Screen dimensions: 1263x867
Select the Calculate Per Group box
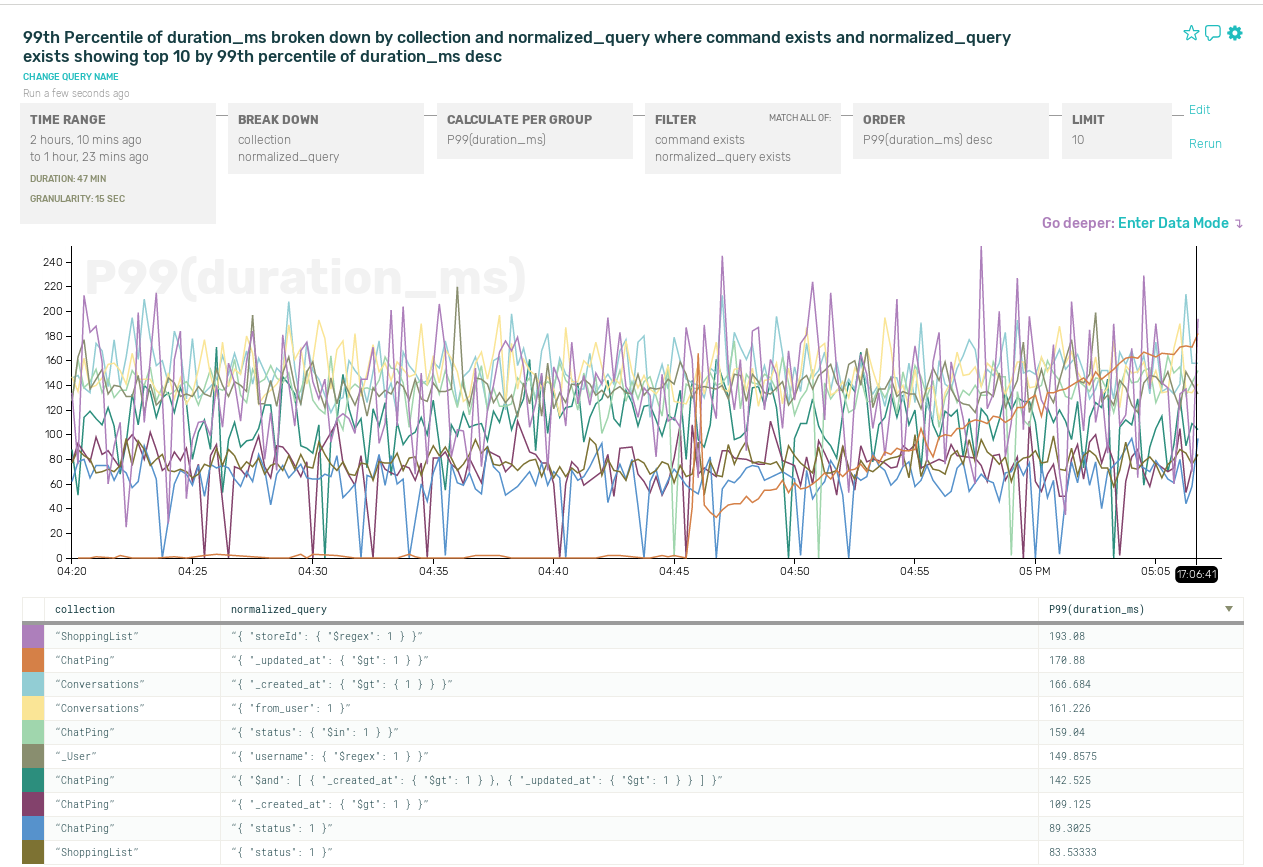534,130
